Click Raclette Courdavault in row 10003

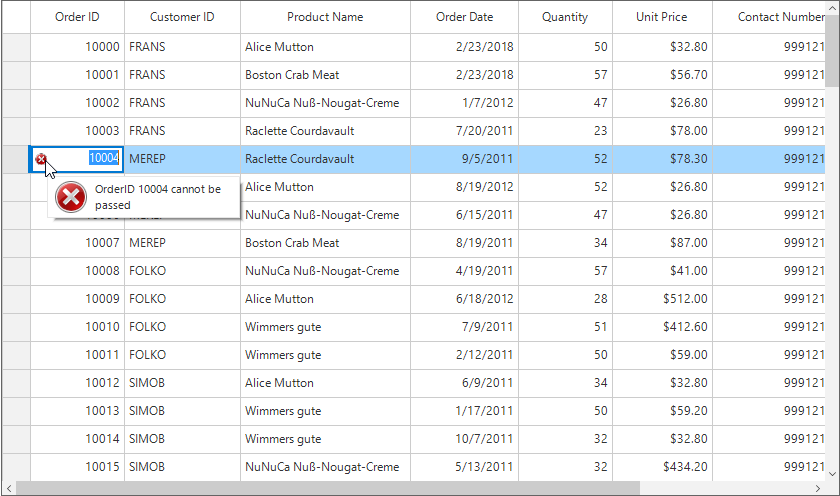click(x=325, y=131)
